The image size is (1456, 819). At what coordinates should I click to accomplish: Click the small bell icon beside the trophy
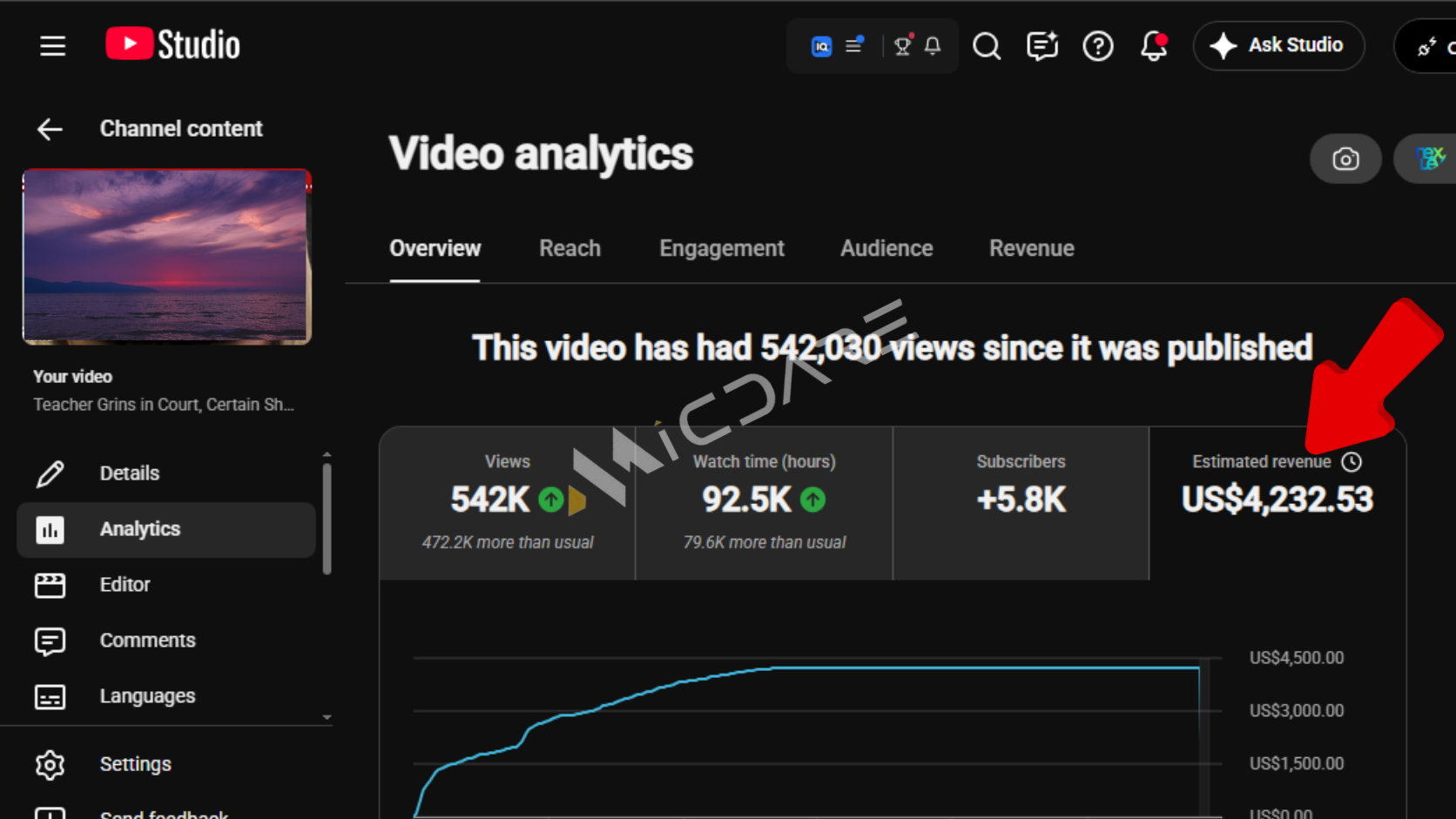point(933,45)
